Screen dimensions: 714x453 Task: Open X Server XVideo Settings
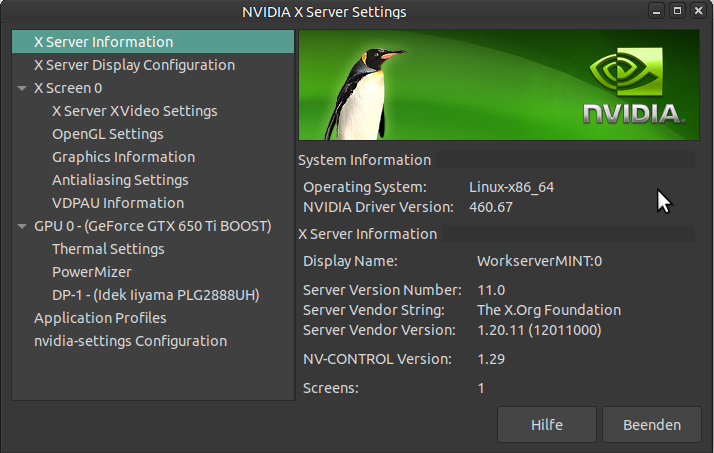coord(134,111)
